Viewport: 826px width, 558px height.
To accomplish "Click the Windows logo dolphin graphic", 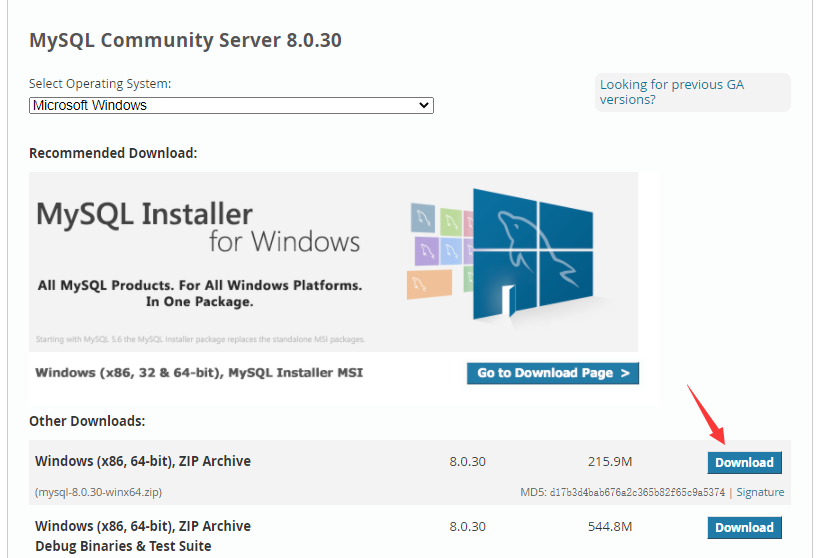I will pos(533,254).
